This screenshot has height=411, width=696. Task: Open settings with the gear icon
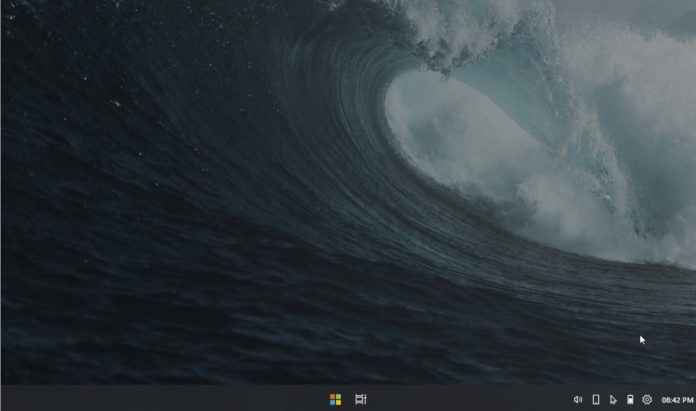(x=647, y=399)
